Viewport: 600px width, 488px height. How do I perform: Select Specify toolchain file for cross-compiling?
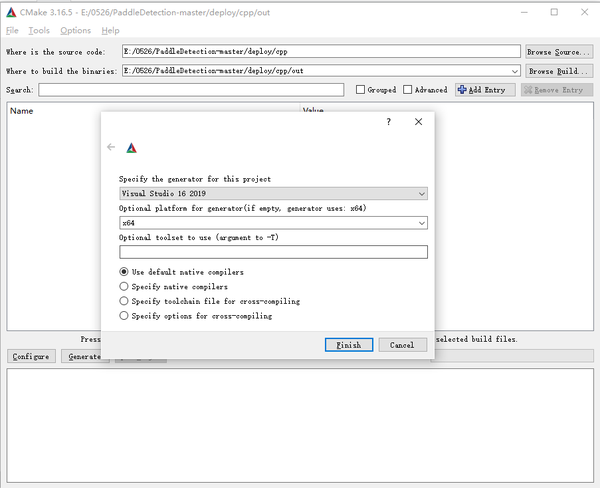coord(124,301)
